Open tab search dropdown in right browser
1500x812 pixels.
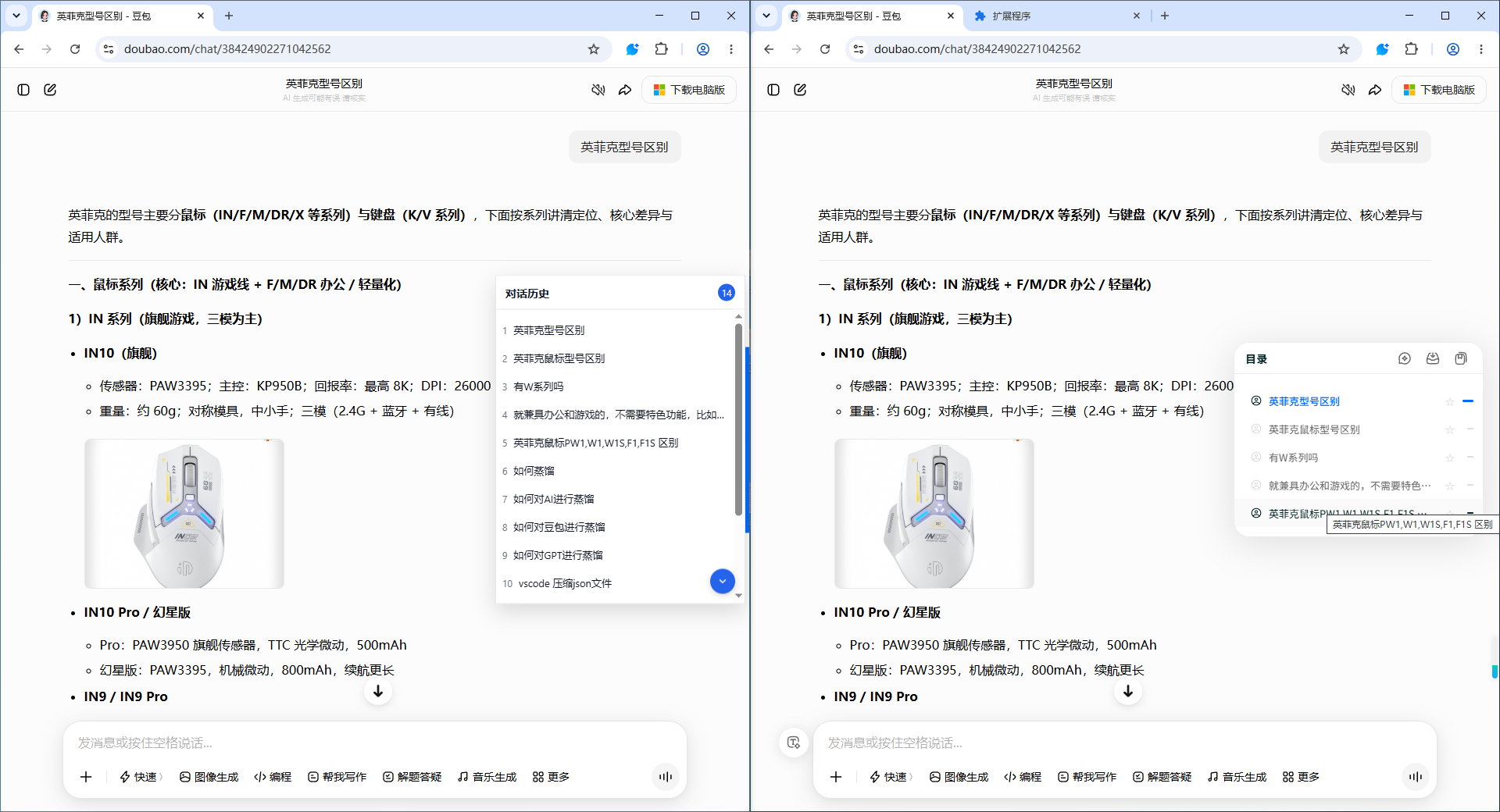(x=766, y=16)
